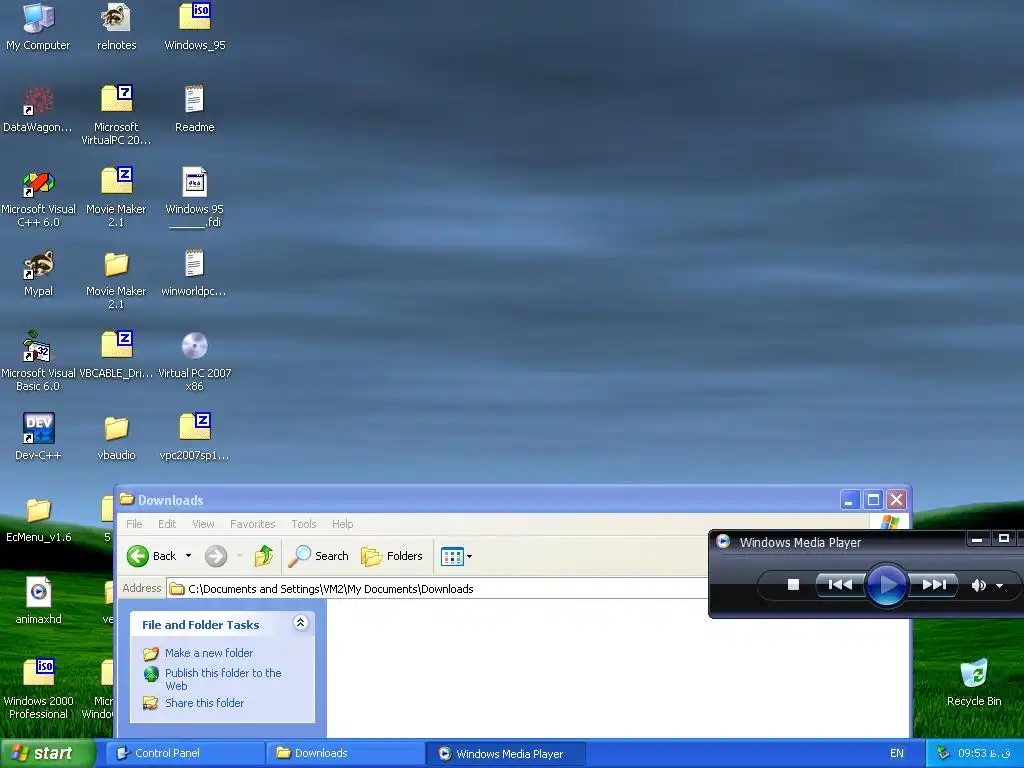This screenshot has width=1024, height=768.
Task: Open the View menu in Downloads
Action: click(203, 524)
